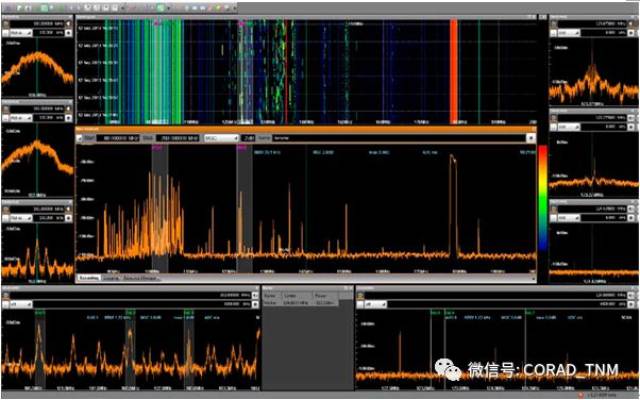Click the frequency field in the bottom-left spectrum panel

(x=131, y=295)
